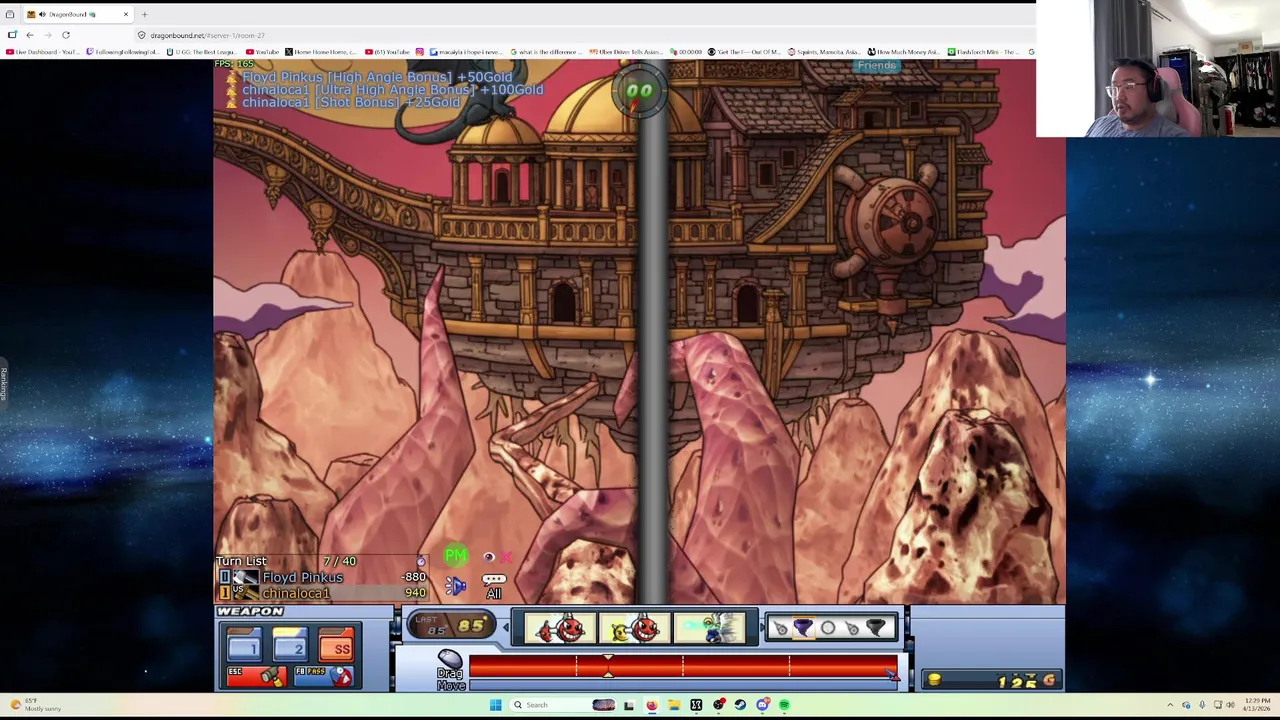Screen dimensions: 1280x720
Task: Go back in the browser
Action: click(30, 35)
